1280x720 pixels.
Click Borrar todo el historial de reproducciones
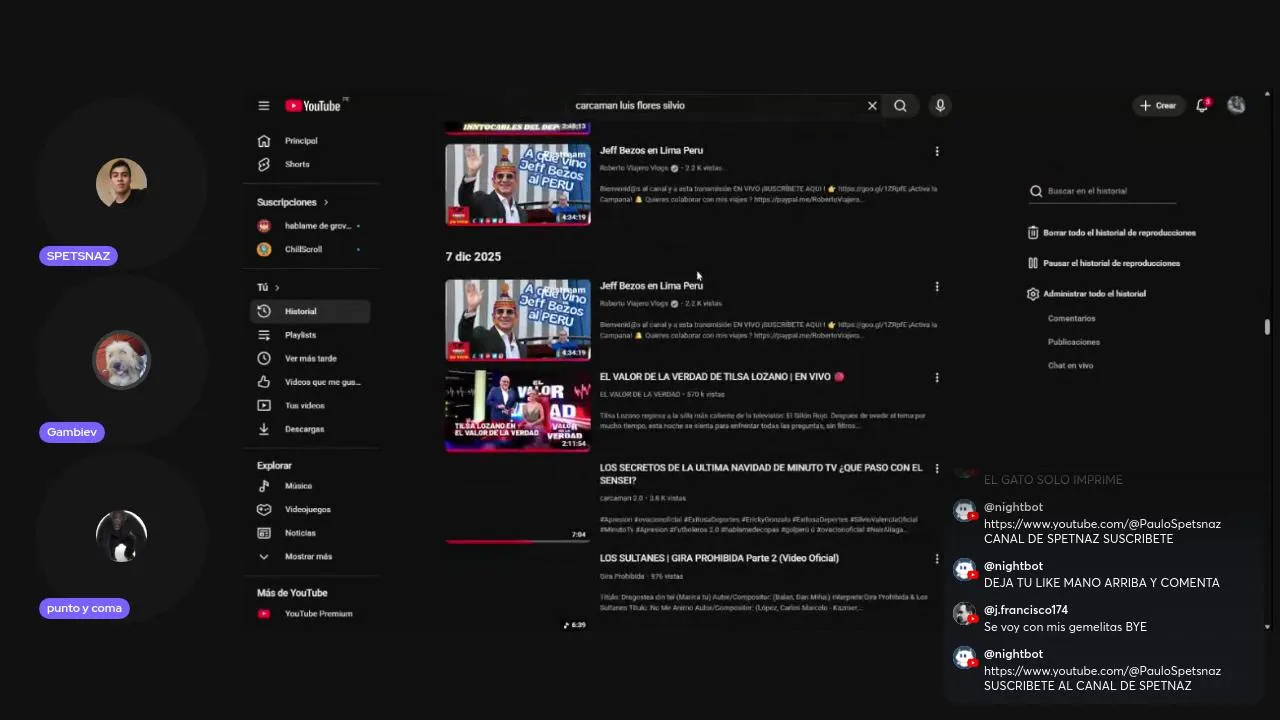pos(1111,233)
